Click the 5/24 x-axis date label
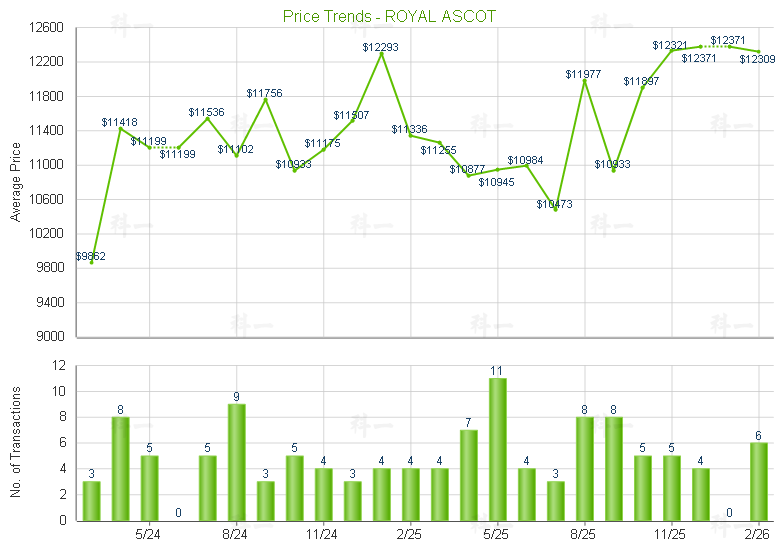 pos(148,534)
